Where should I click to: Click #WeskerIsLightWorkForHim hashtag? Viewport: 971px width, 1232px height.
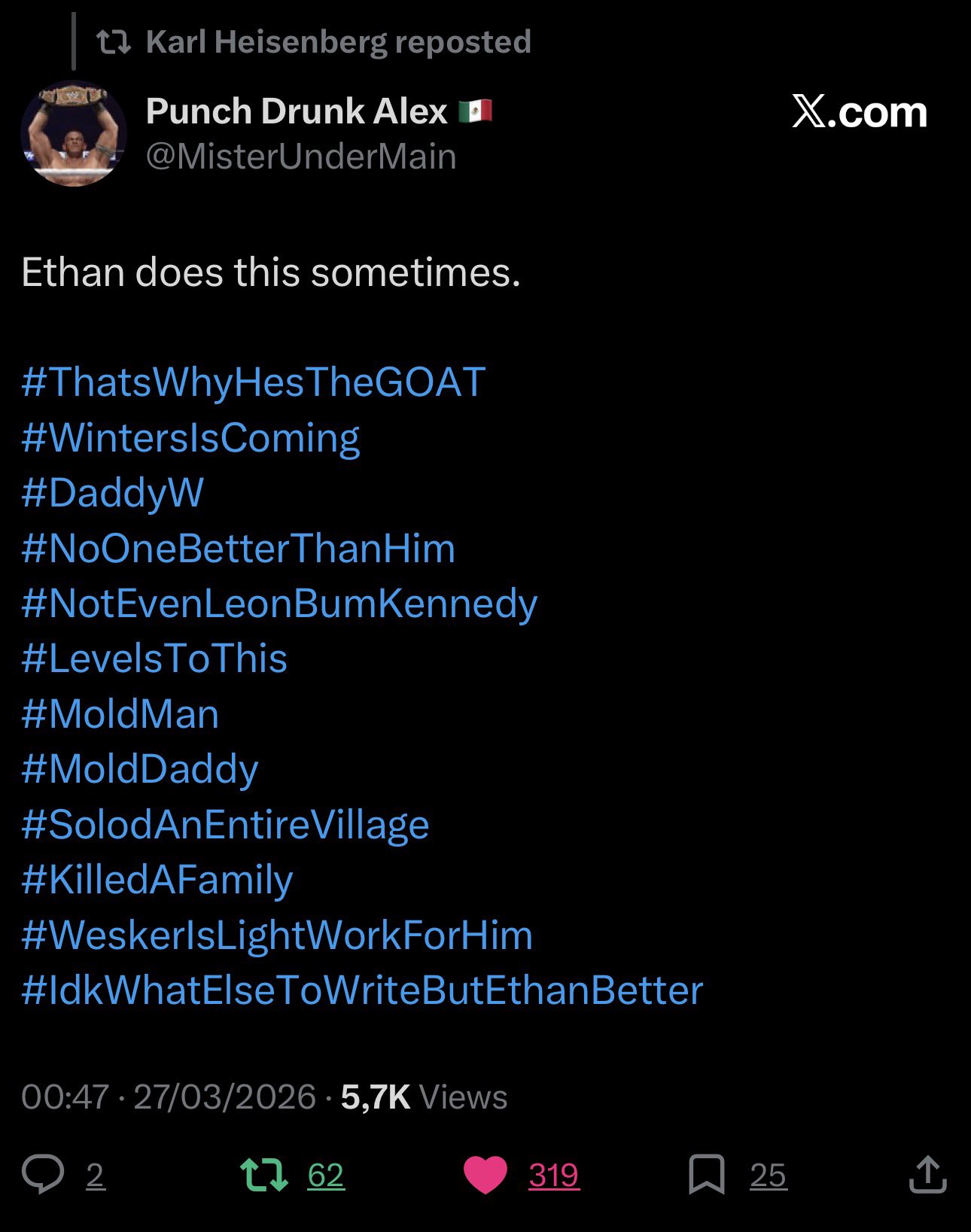(x=277, y=935)
